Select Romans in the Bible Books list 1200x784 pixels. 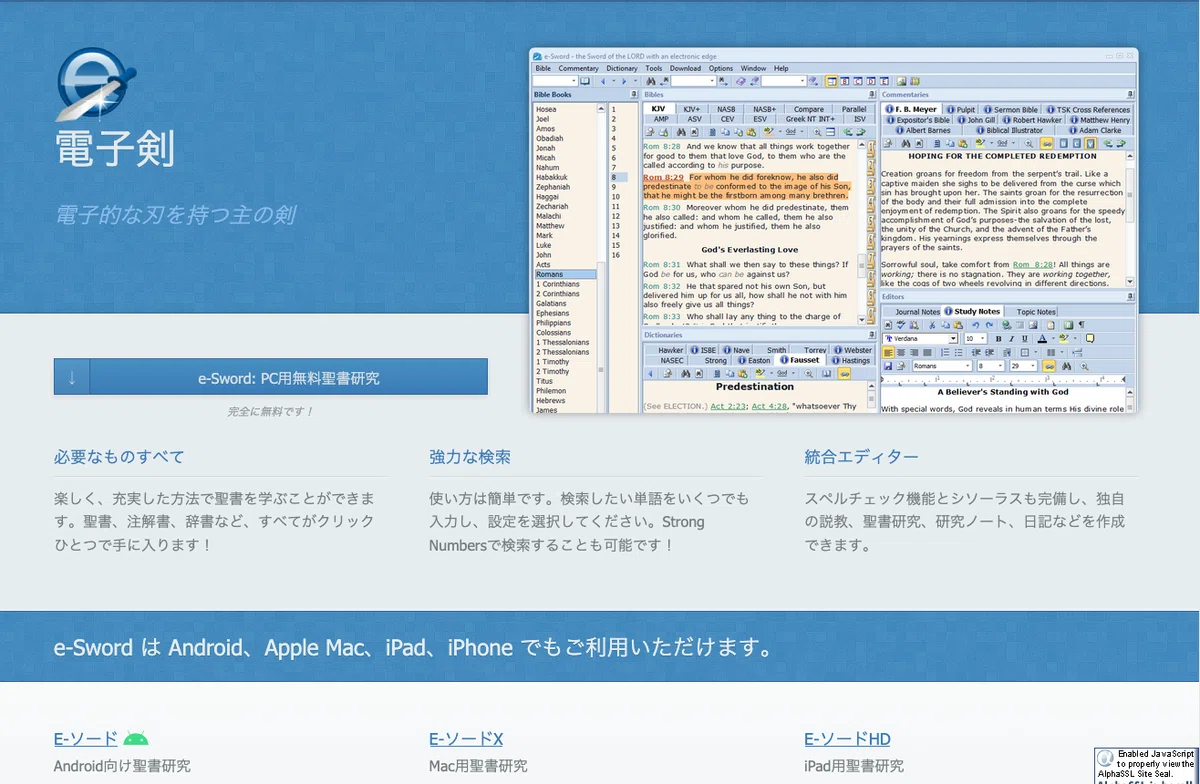coord(566,274)
